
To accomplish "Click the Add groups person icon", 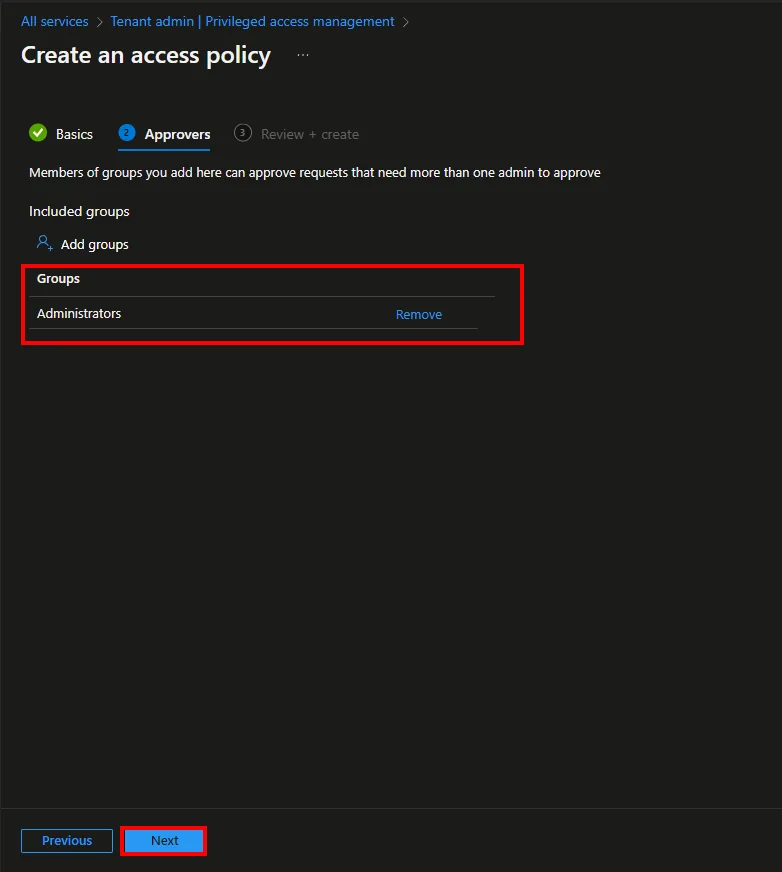I will coord(44,243).
